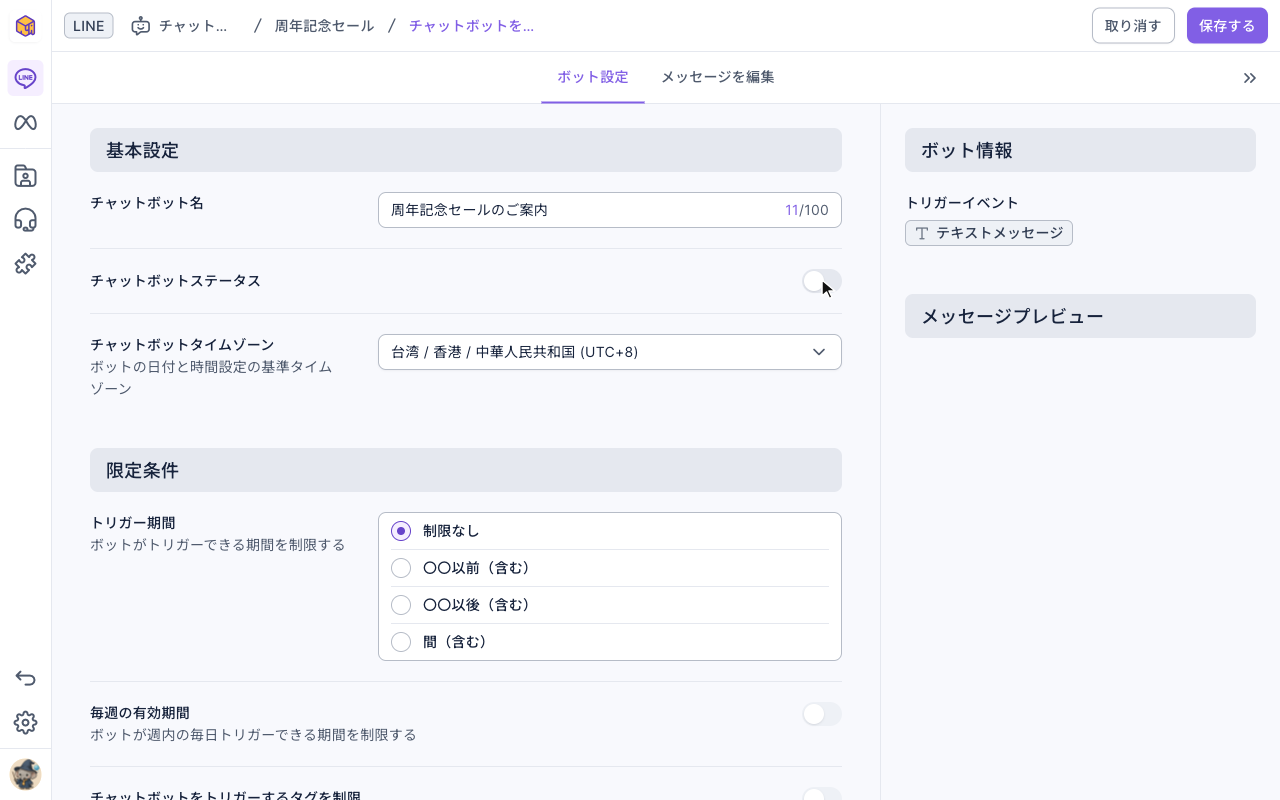
Task: Click the 取り消す button
Action: (1133, 26)
